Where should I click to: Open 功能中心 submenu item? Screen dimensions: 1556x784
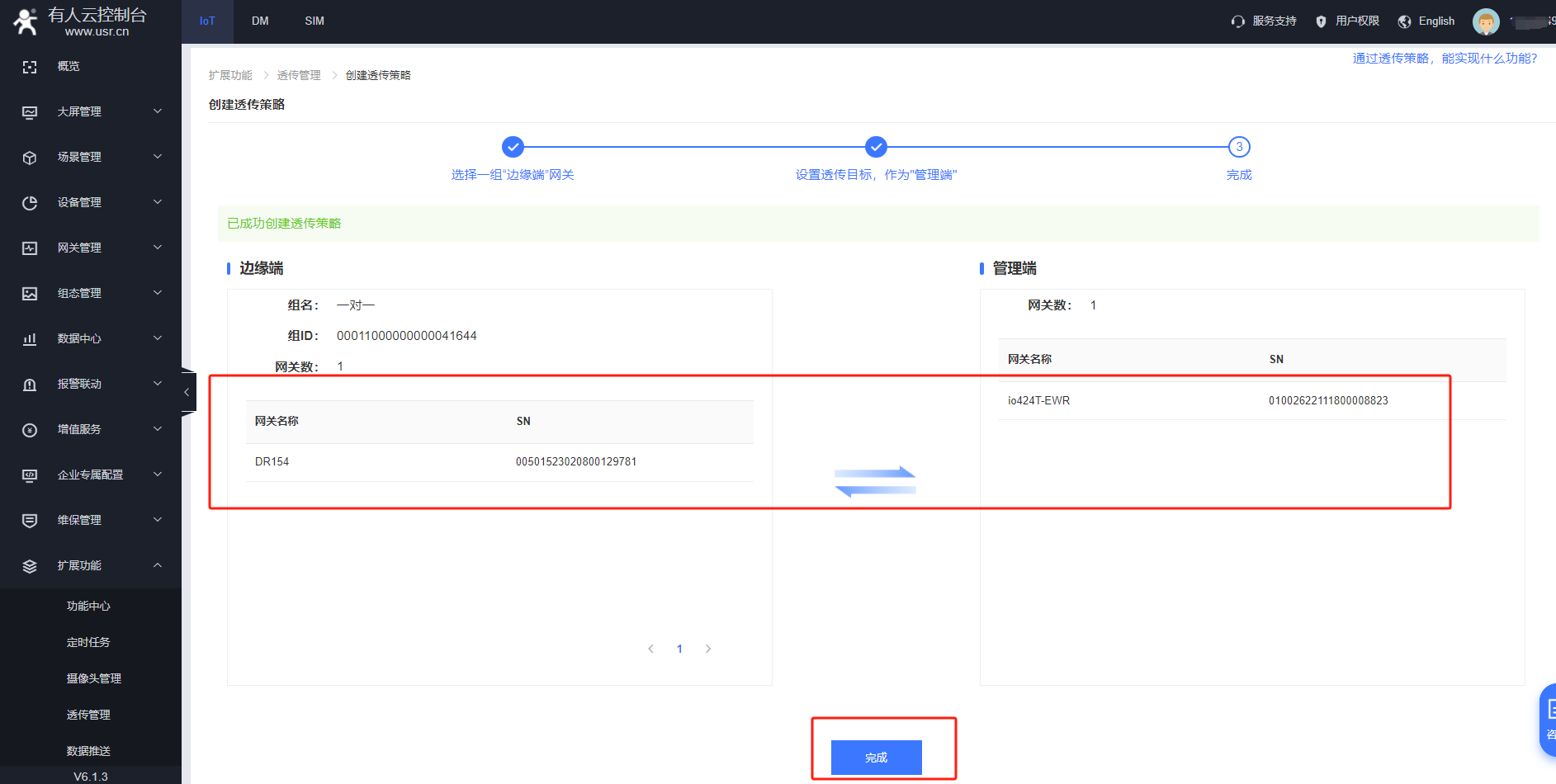(88, 607)
